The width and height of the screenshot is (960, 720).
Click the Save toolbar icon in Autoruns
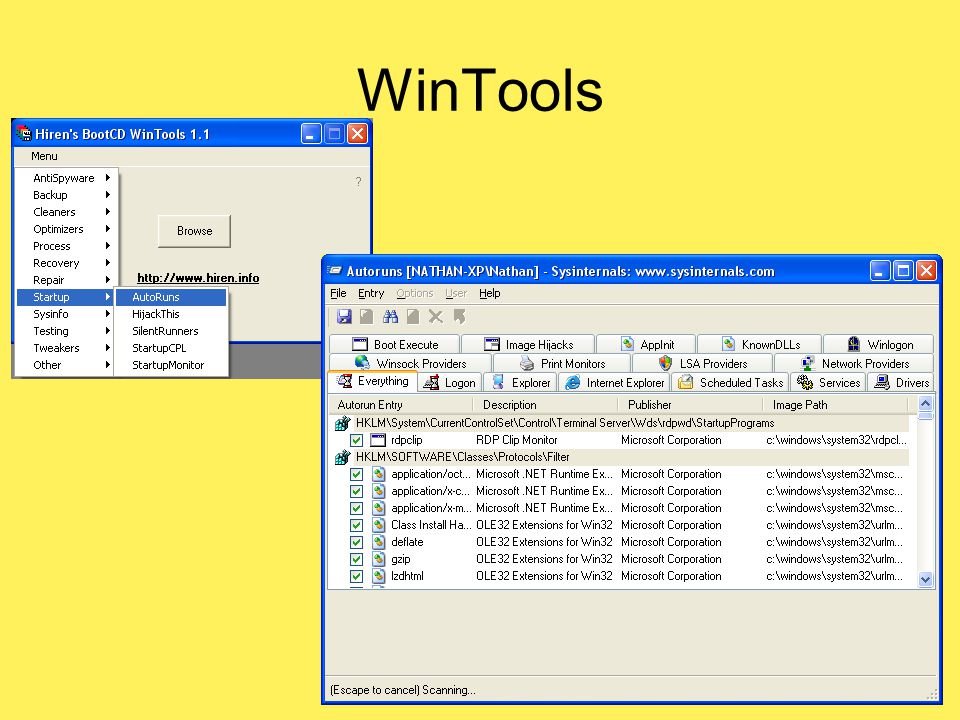[344, 317]
